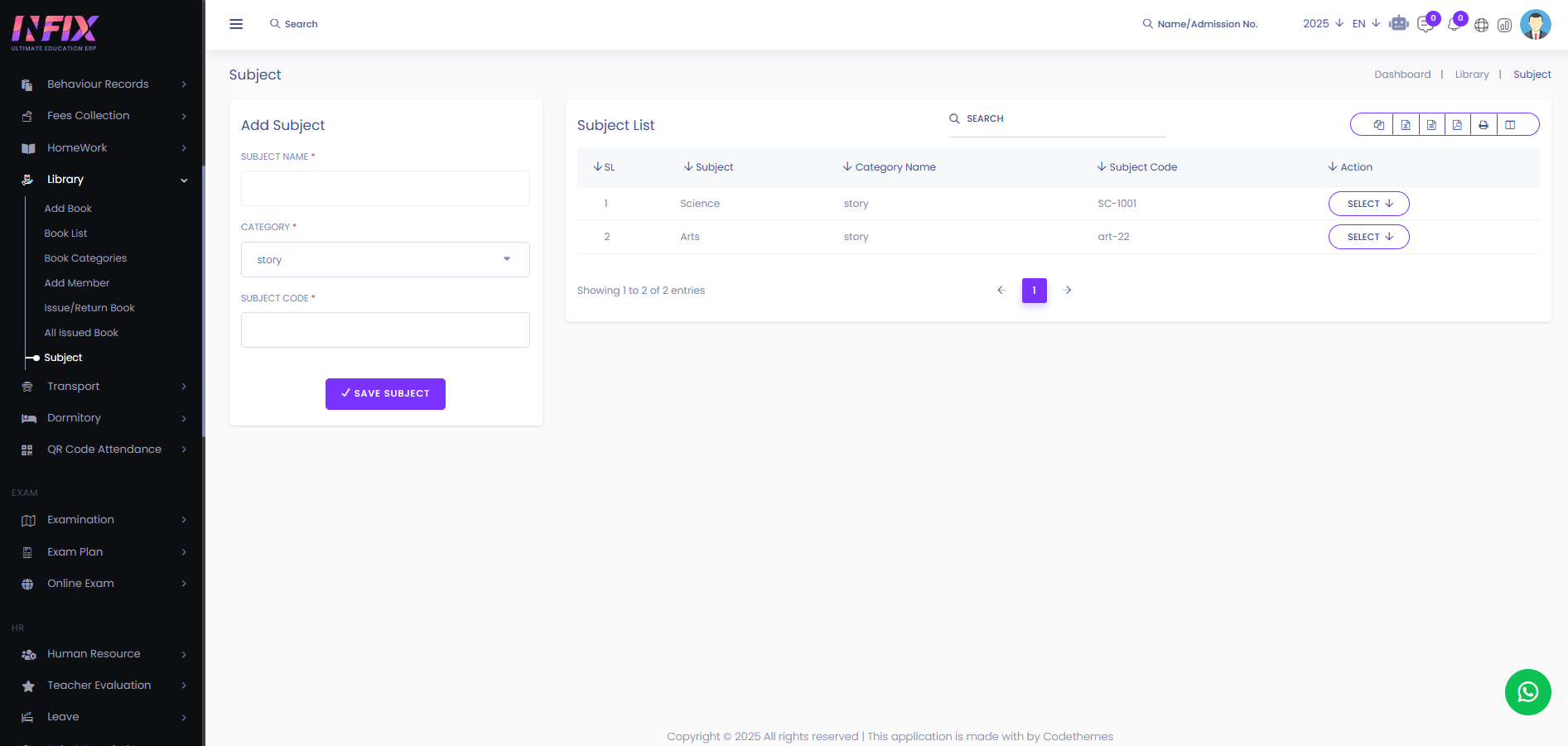The image size is (1568, 746).
Task: Toggle the hamburger sidebar menu icon
Action: coord(236,24)
